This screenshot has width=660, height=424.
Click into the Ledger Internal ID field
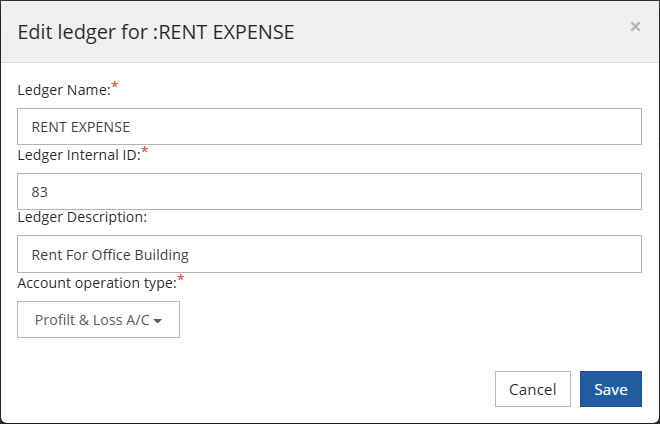click(329, 191)
